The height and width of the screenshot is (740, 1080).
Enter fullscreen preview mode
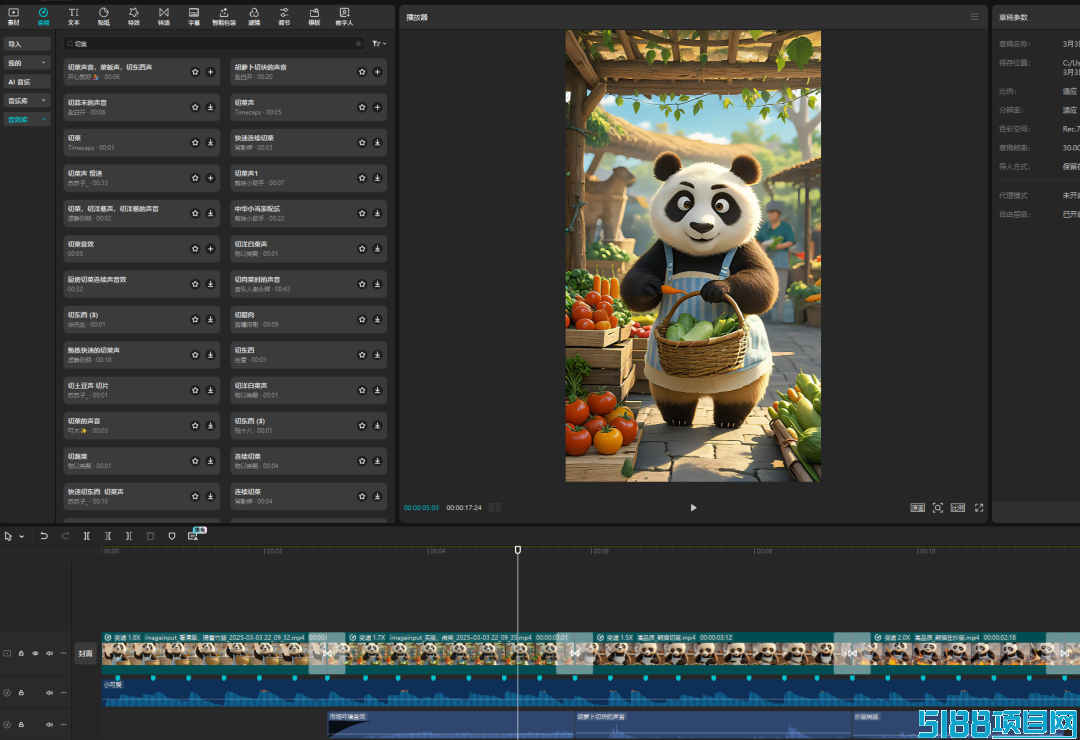click(979, 508)
